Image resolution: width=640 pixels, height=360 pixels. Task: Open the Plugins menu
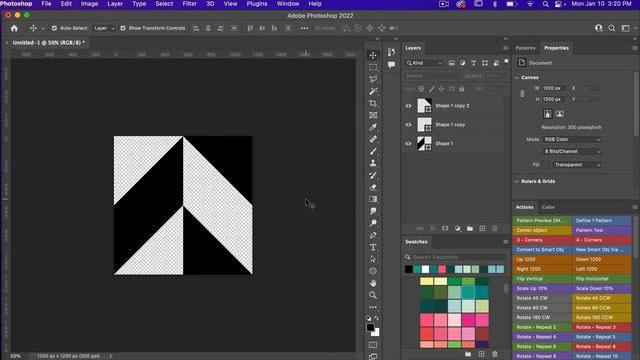coord(257,4)
